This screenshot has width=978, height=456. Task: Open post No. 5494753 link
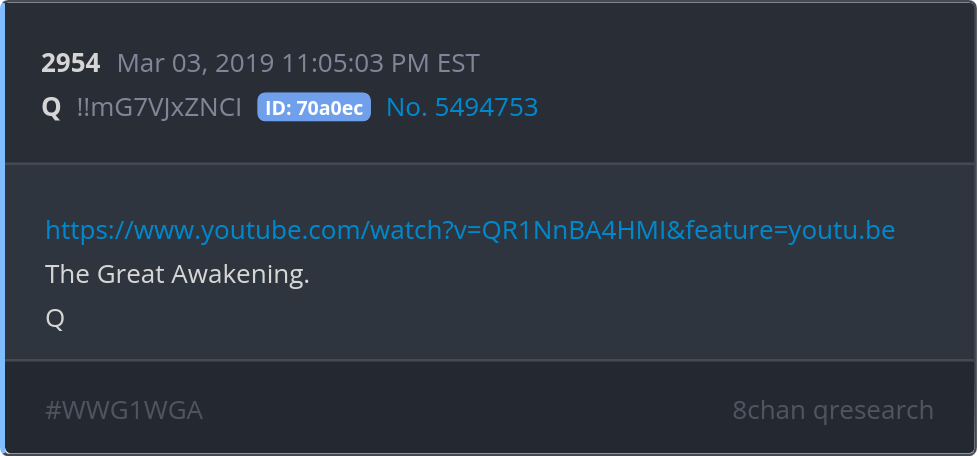[462, 107]
